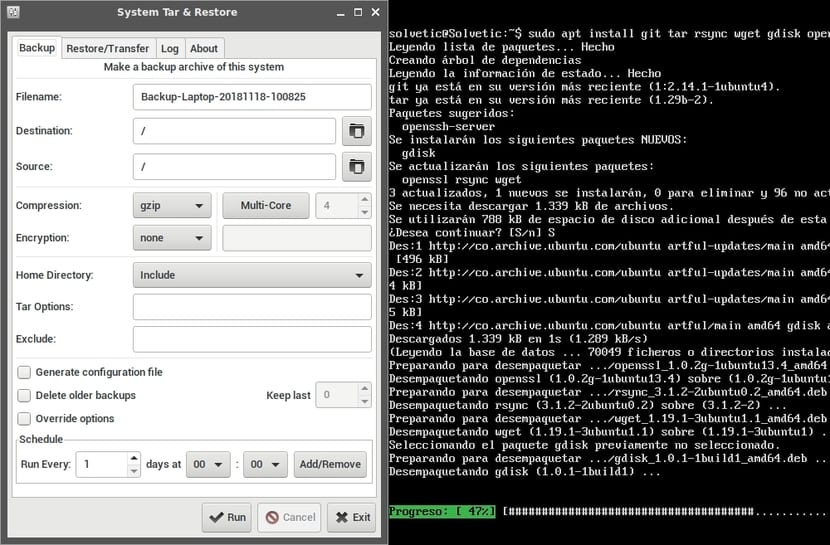This screenshot has width=830, height=545.
Task: Open the schedule minutes dropdown
Action: click(265, 464)
